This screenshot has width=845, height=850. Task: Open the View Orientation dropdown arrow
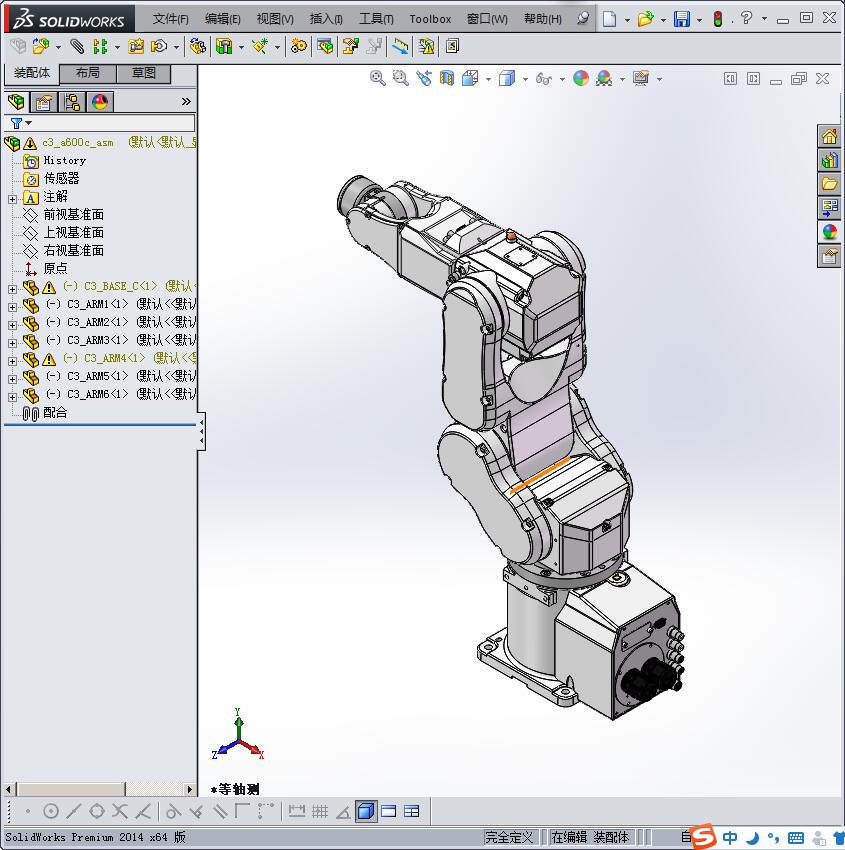pos(488,79)
